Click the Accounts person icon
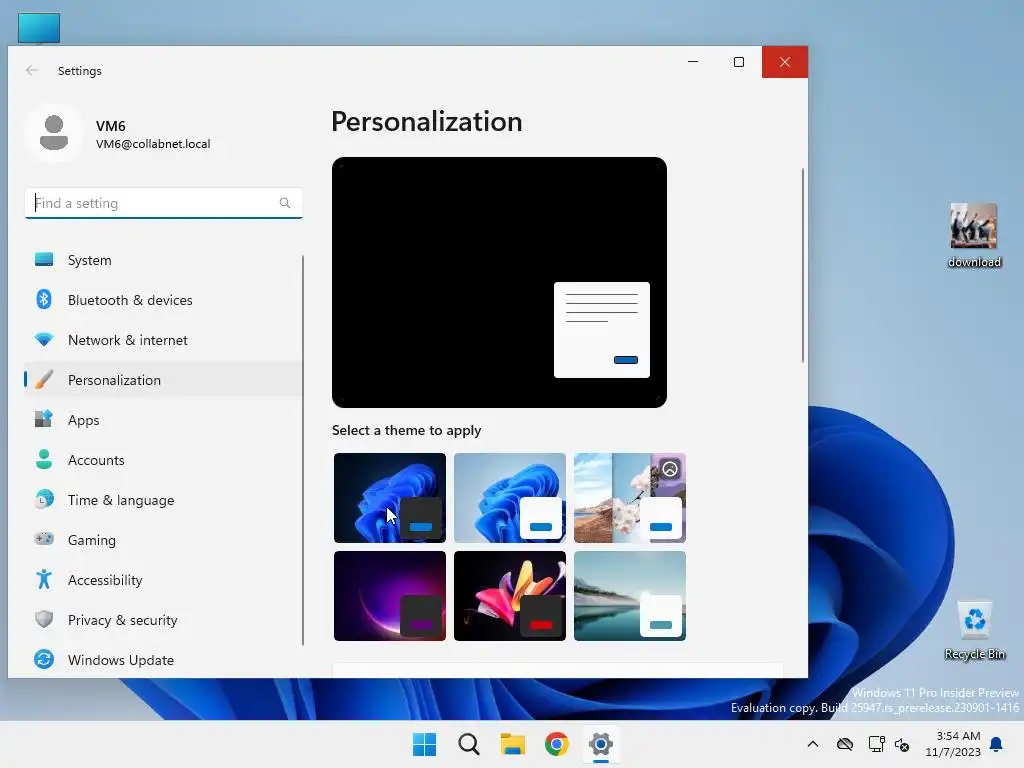 pos(44,459)
